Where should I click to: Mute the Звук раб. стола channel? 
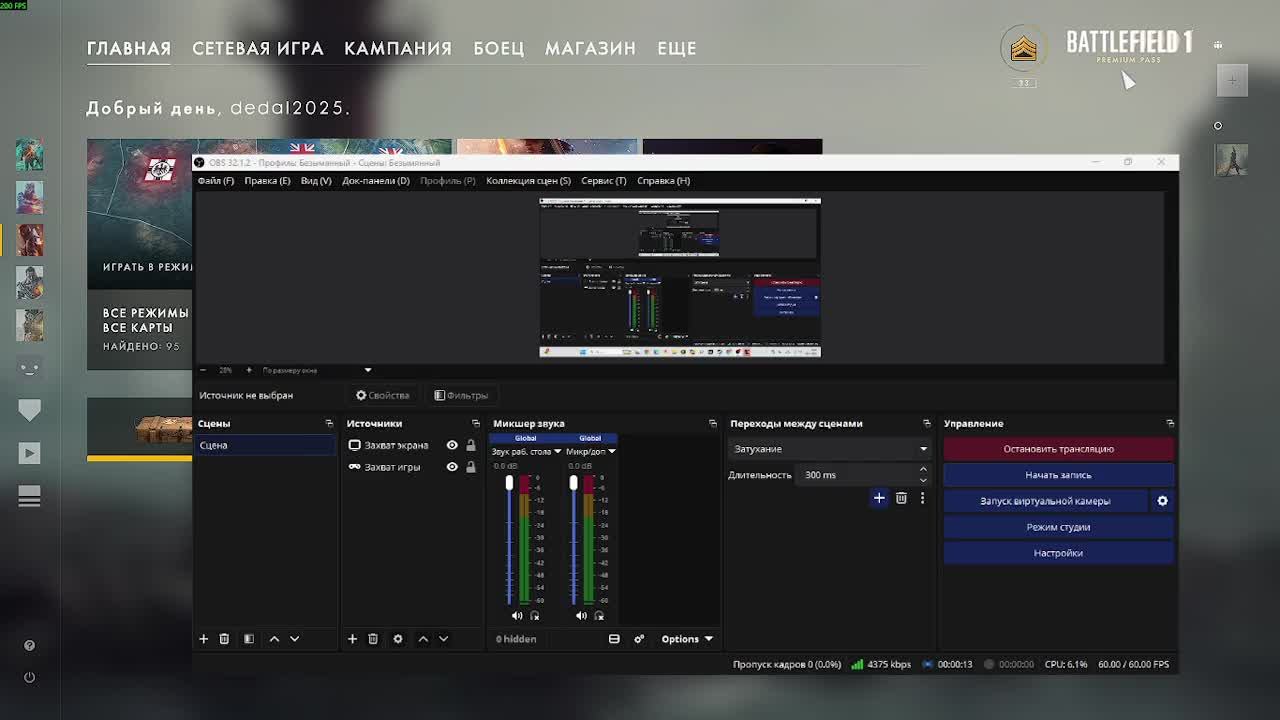(517, 616)
